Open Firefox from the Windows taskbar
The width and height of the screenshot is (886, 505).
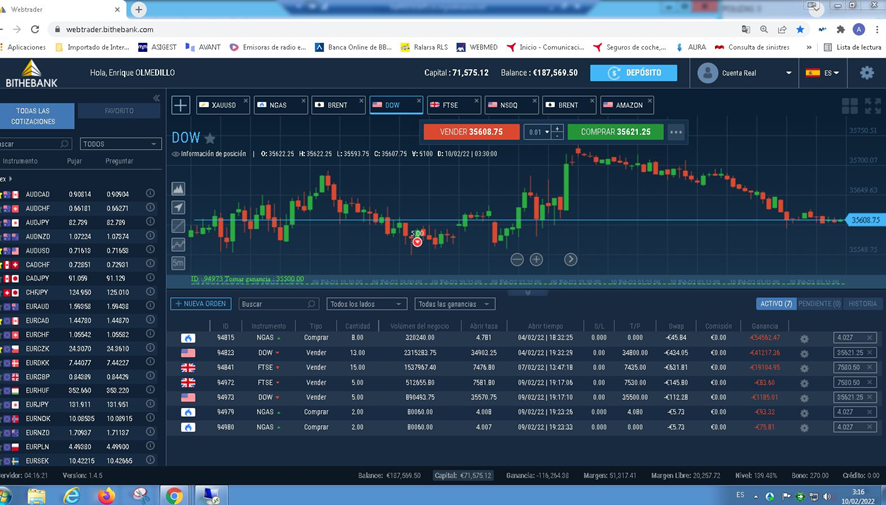(x=106, y=495)
